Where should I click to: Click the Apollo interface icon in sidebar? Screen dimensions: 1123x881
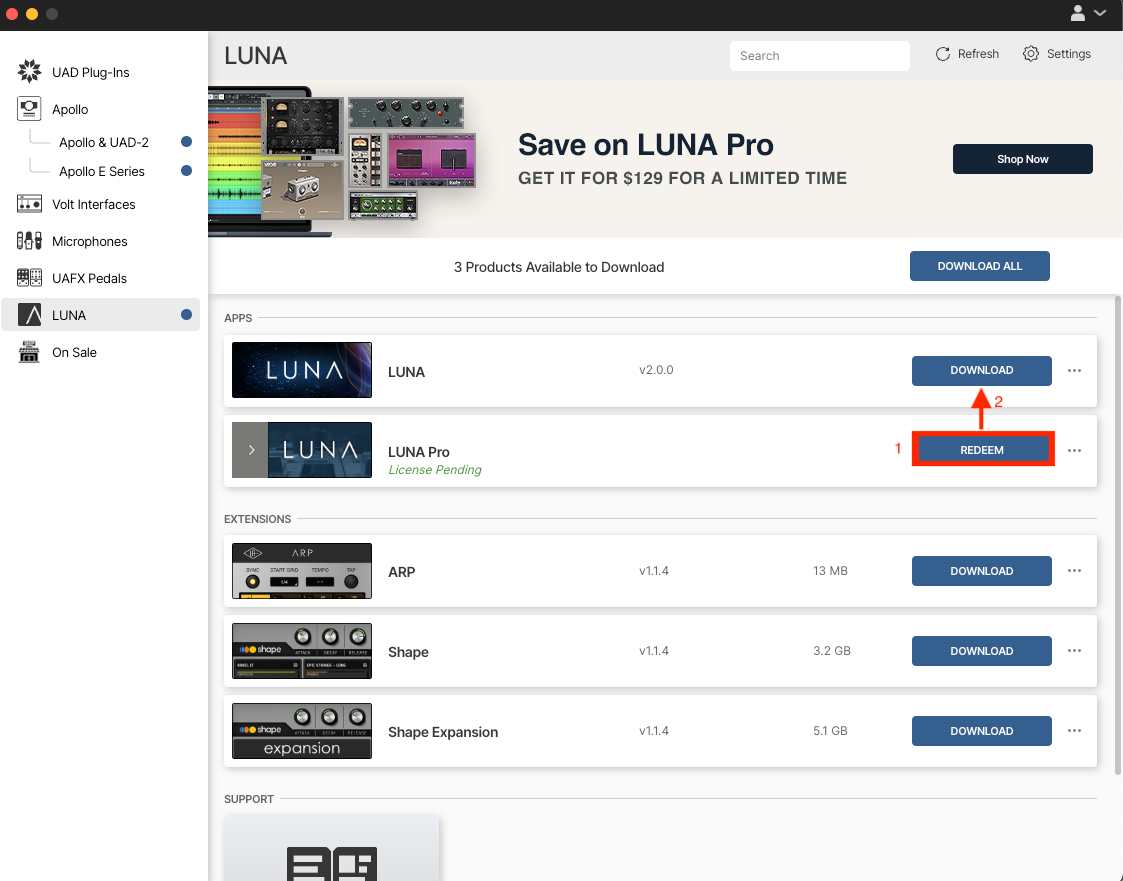(x=29, y=108)
